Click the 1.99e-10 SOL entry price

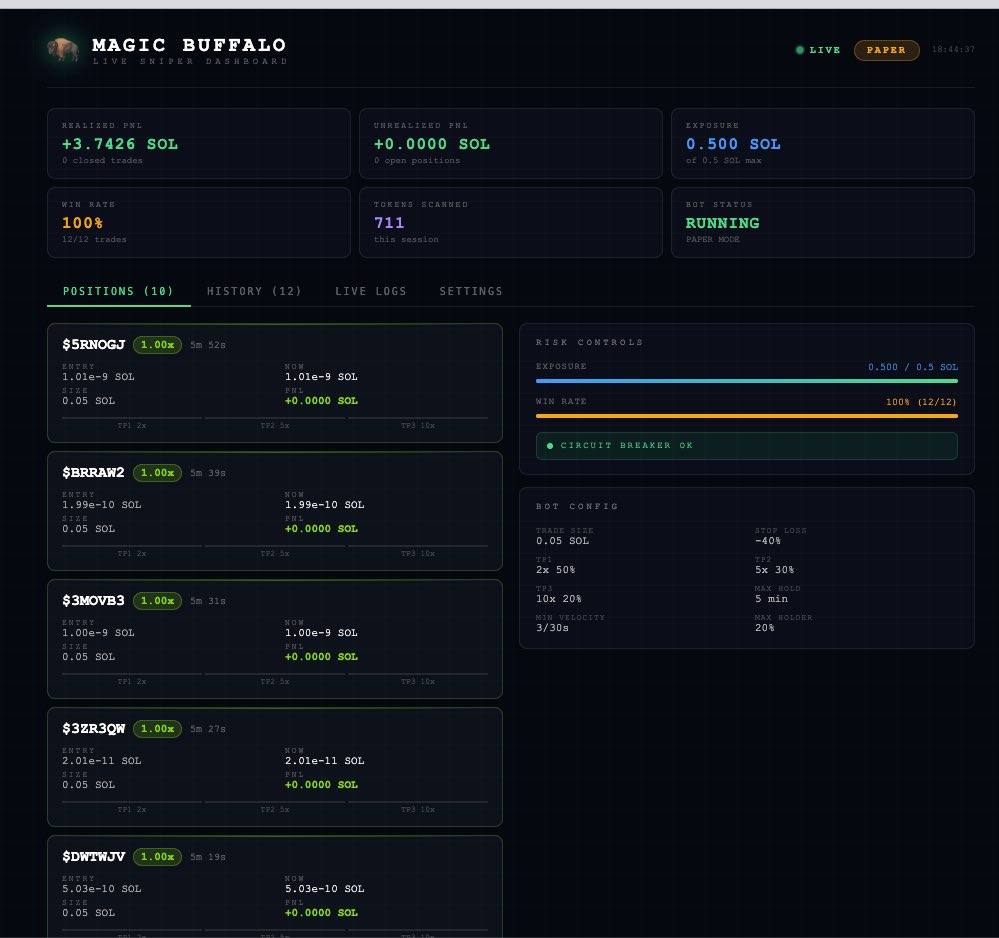pyautogui.click(x=101, y=505)
